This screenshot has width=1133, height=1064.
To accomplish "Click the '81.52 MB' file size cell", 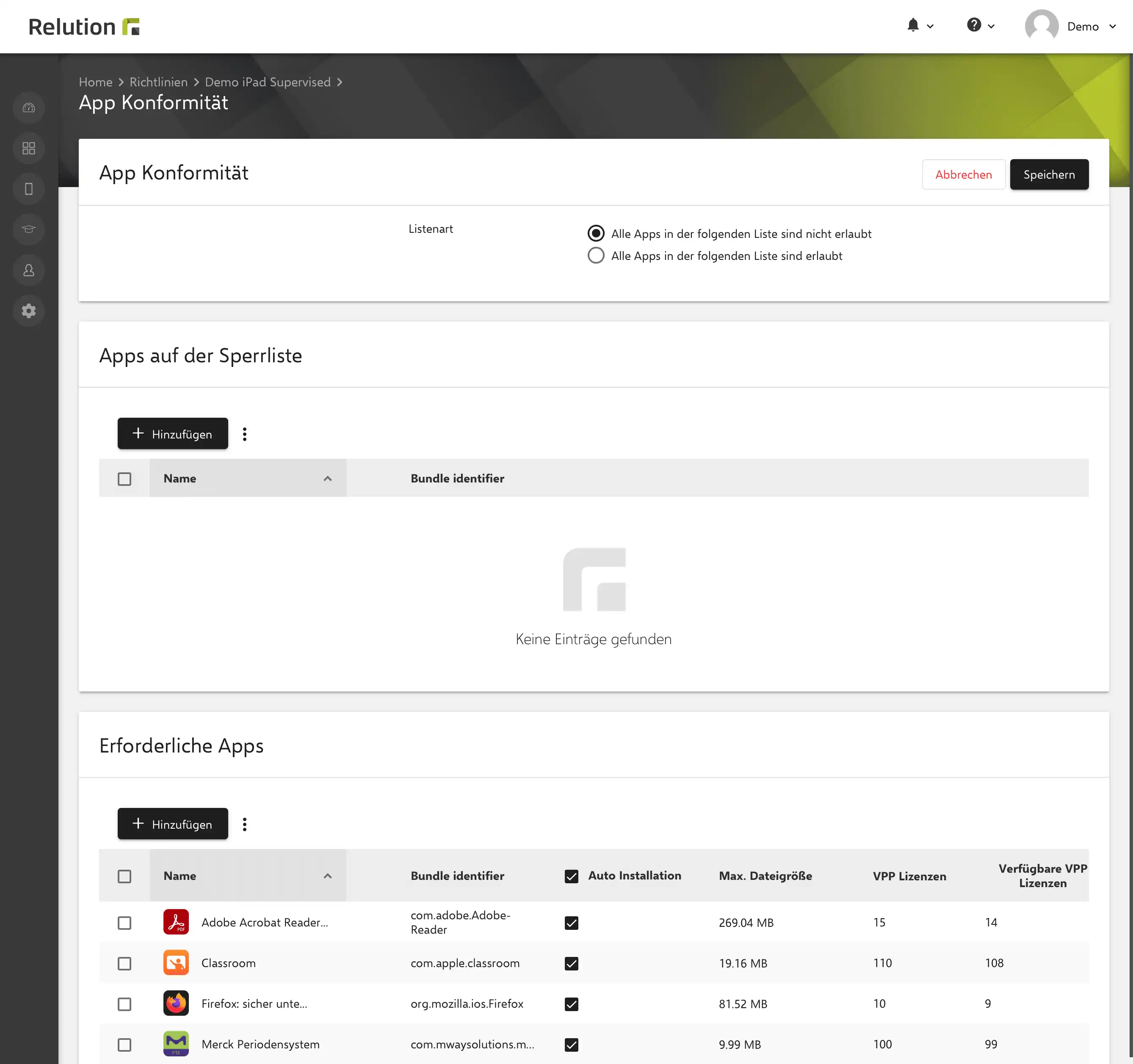I will coord(743,1003).
